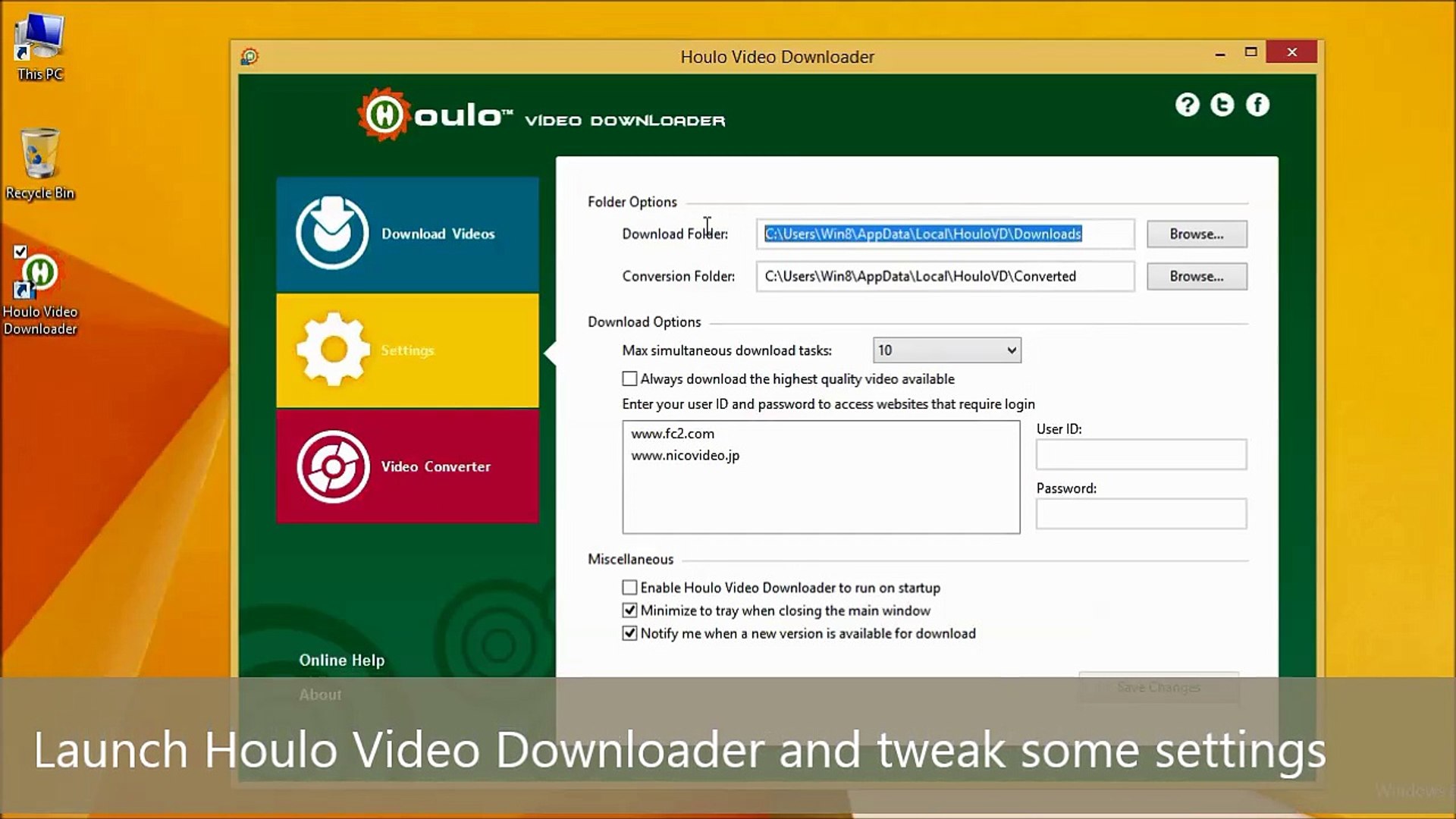Click the User ID input field
1456x819 pixels.
tap(1141, 453)
